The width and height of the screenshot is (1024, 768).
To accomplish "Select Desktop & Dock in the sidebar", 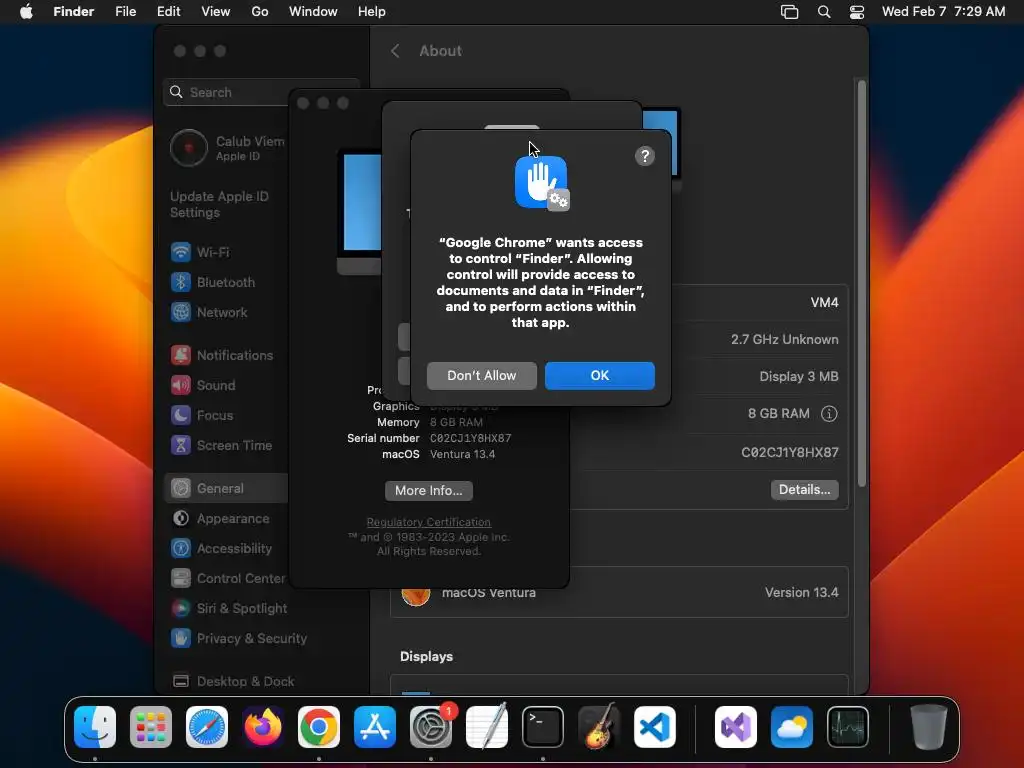I will pyautogui.click(x=232, y=681).
